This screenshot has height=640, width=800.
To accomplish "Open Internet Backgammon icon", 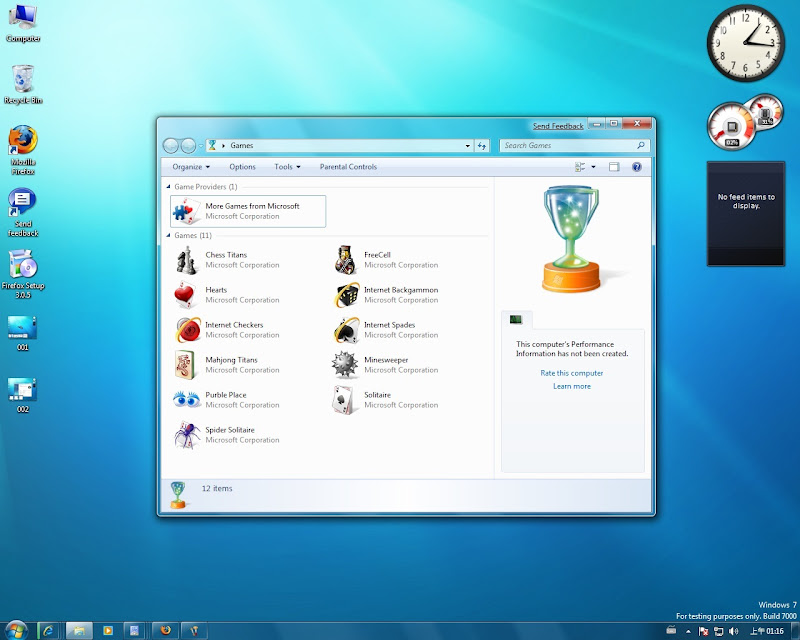I will (345, 295).
